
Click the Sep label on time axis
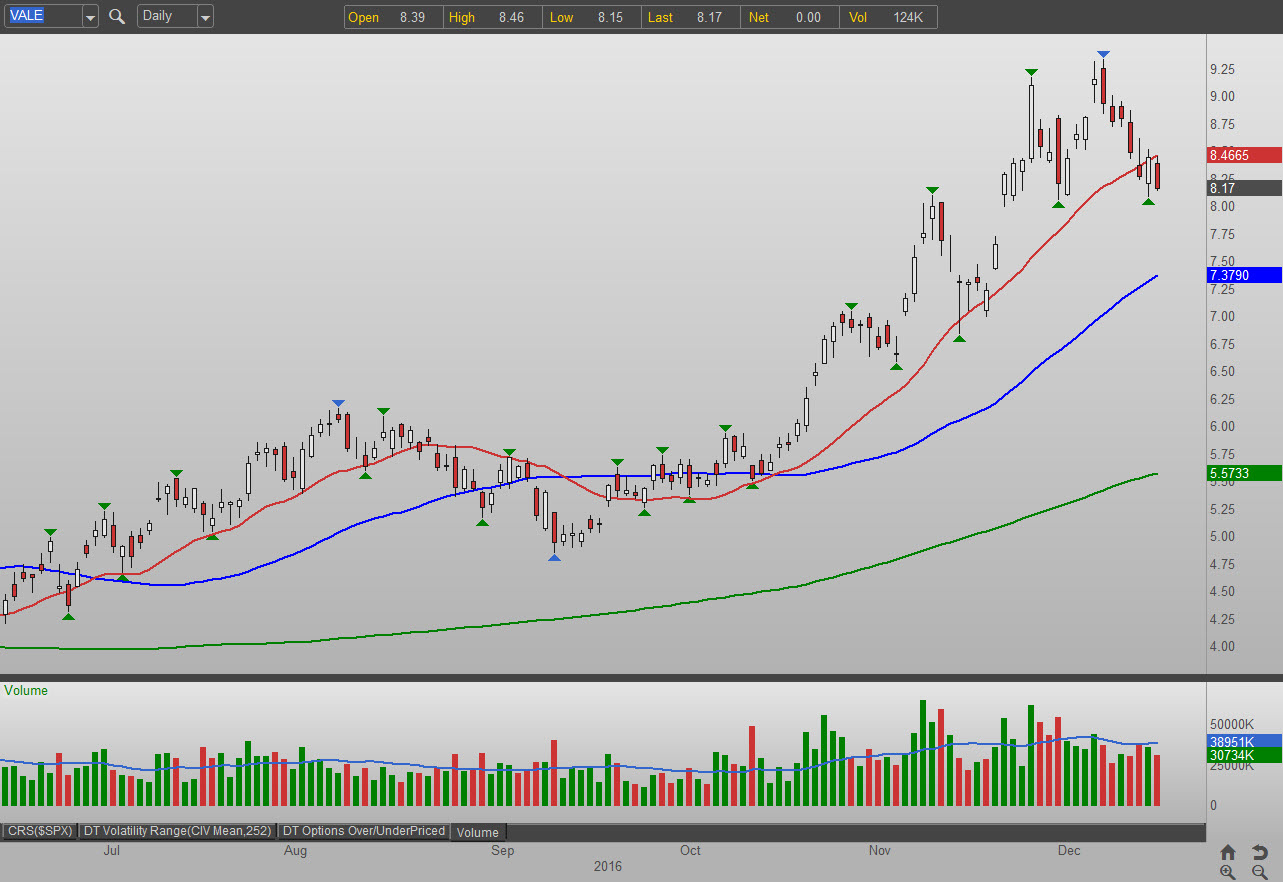point(502,851)
